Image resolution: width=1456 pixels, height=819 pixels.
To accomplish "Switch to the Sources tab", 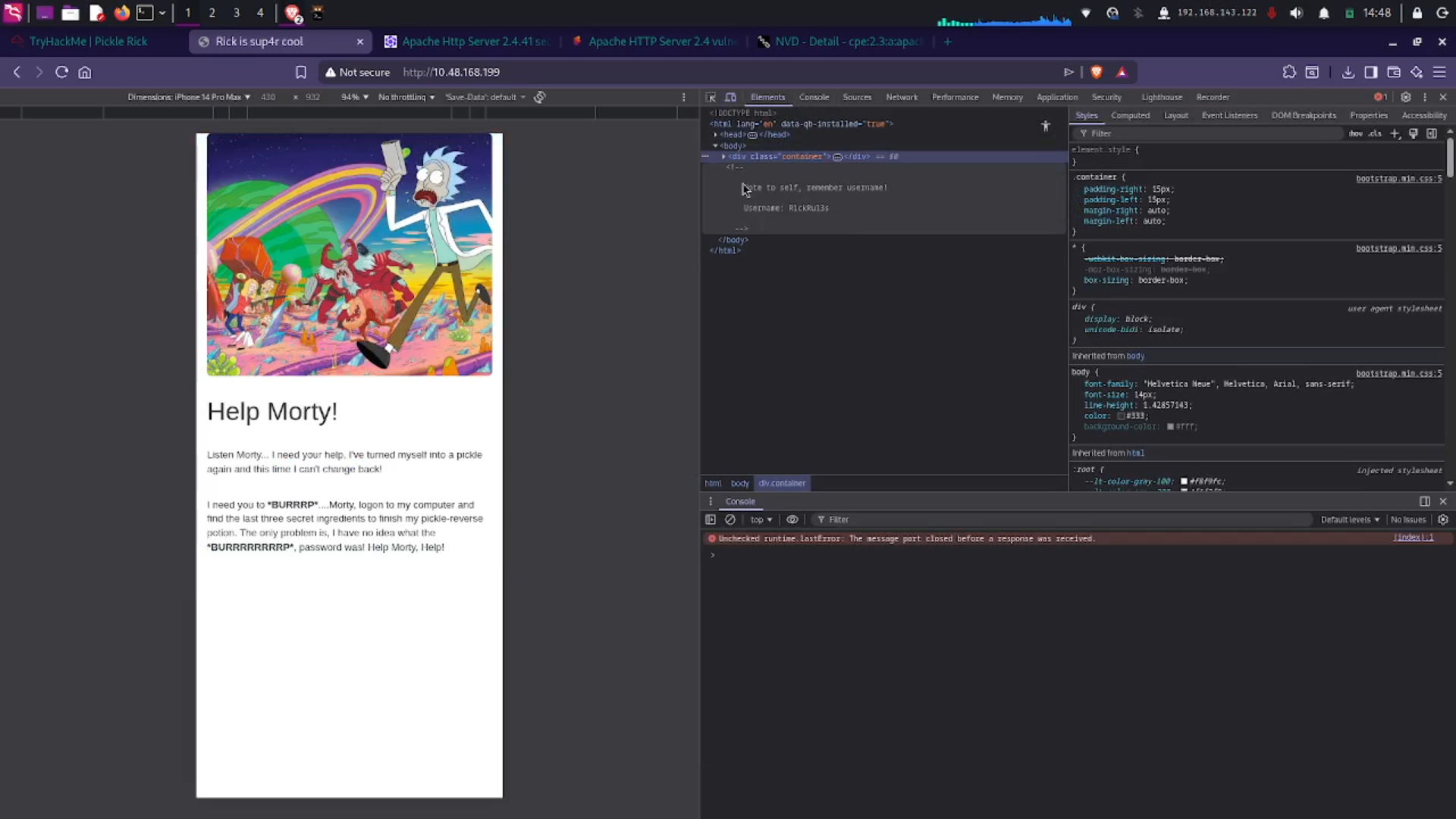I will (857, 97).
